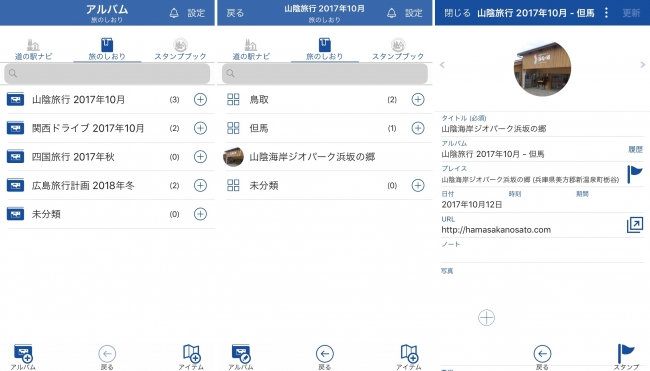Image resolution: width=650 pixels, height=371 pixels.
Task: Add item to 四国旅行 2017年秋 album
Action: (200, 157)
